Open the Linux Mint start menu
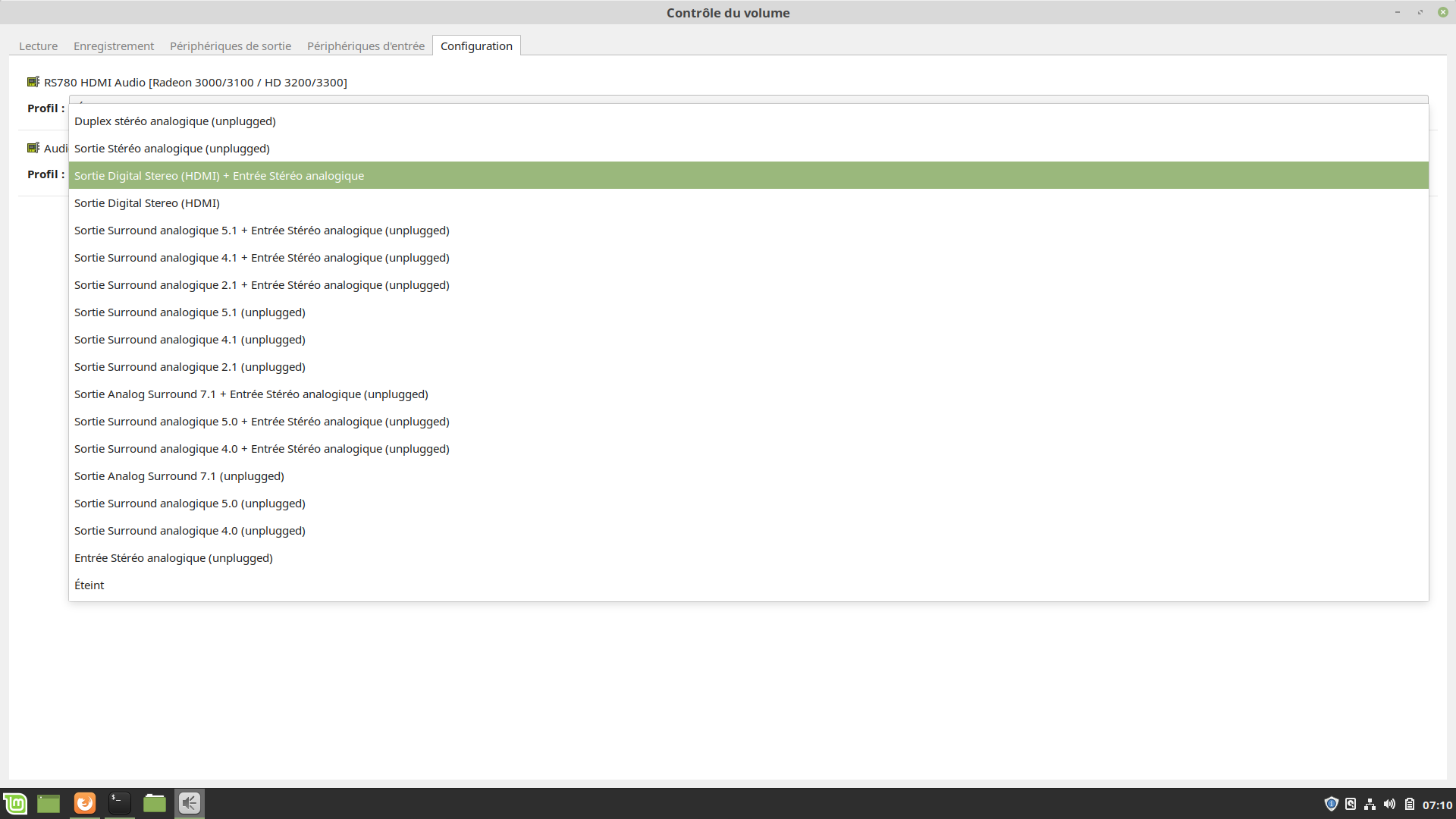This screenshot has height=819, width=1456. pyautogui.click(x=15, y=803)
